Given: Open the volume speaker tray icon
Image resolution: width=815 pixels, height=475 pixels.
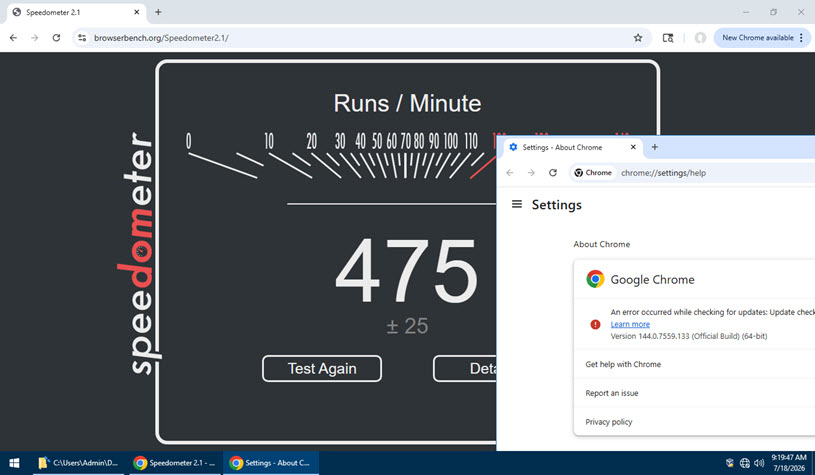Looking at the screenshot, I should coord(759,463).
